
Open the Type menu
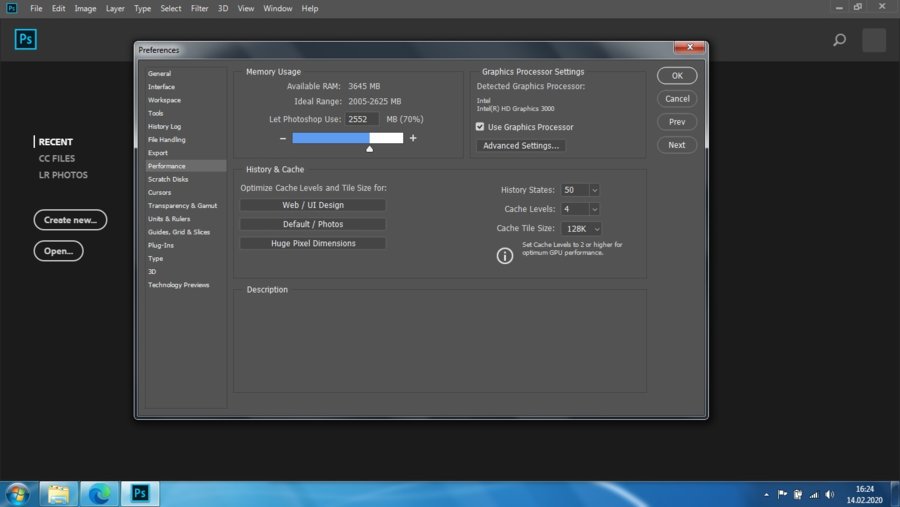point(142,9)
